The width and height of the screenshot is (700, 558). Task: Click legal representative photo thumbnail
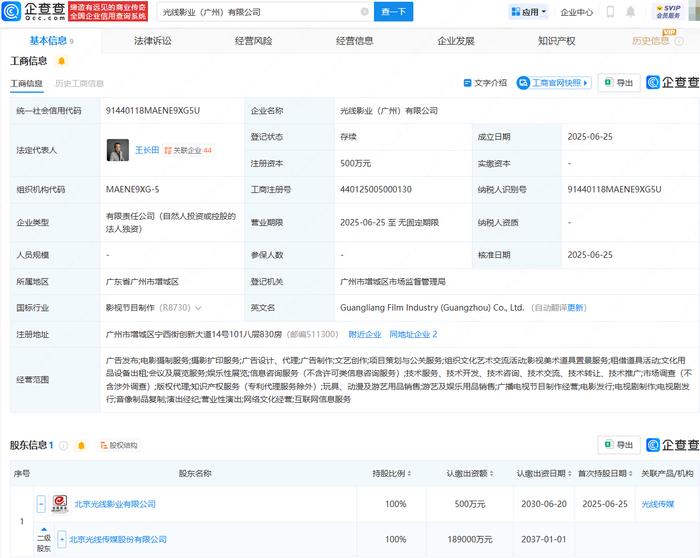coord(118,150)
